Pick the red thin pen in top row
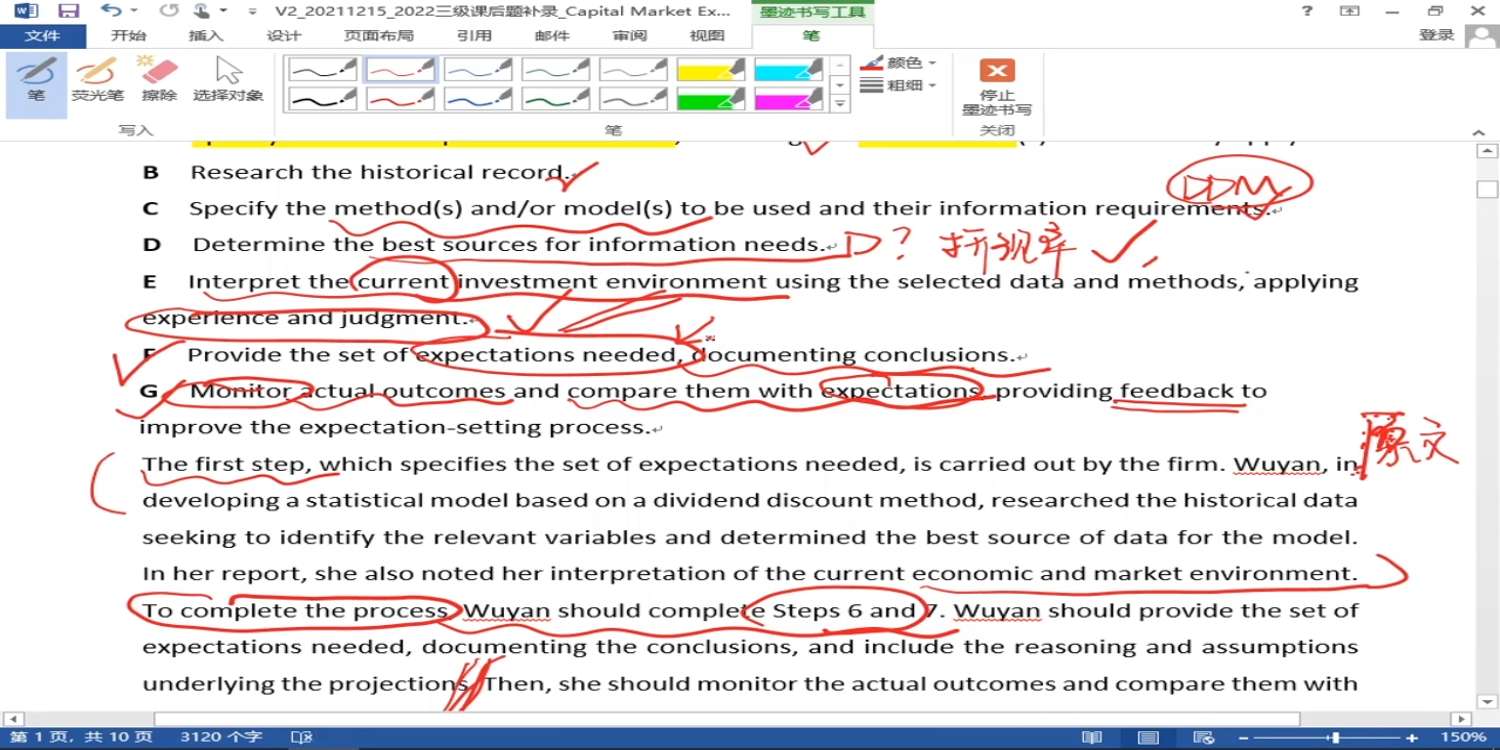This screenshot has height=750, width=1500. point(400,69)
